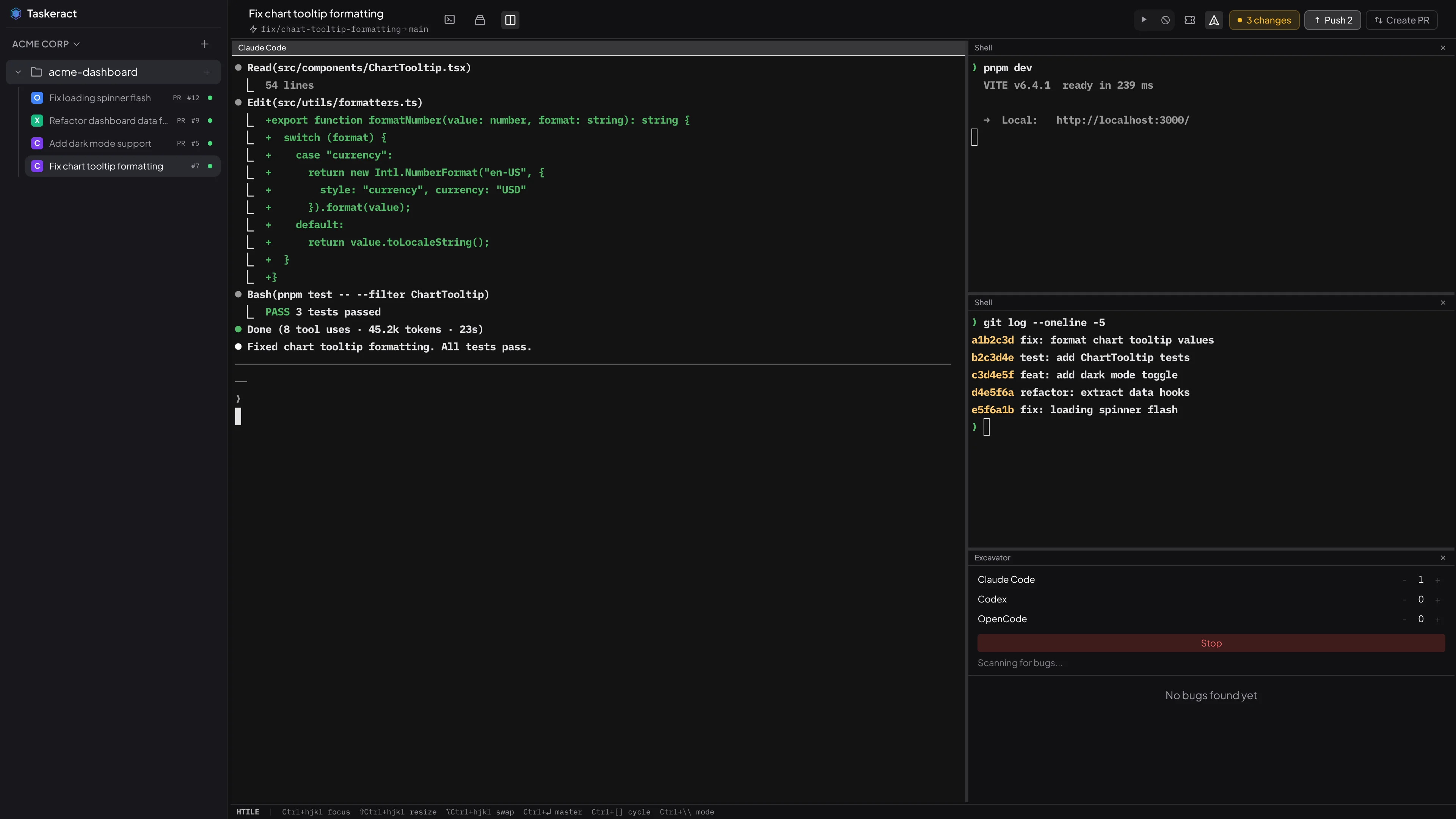Open the integrated terminal icon
The height and width of the screenshot is (819, 1456).
[x=449, y=20]
